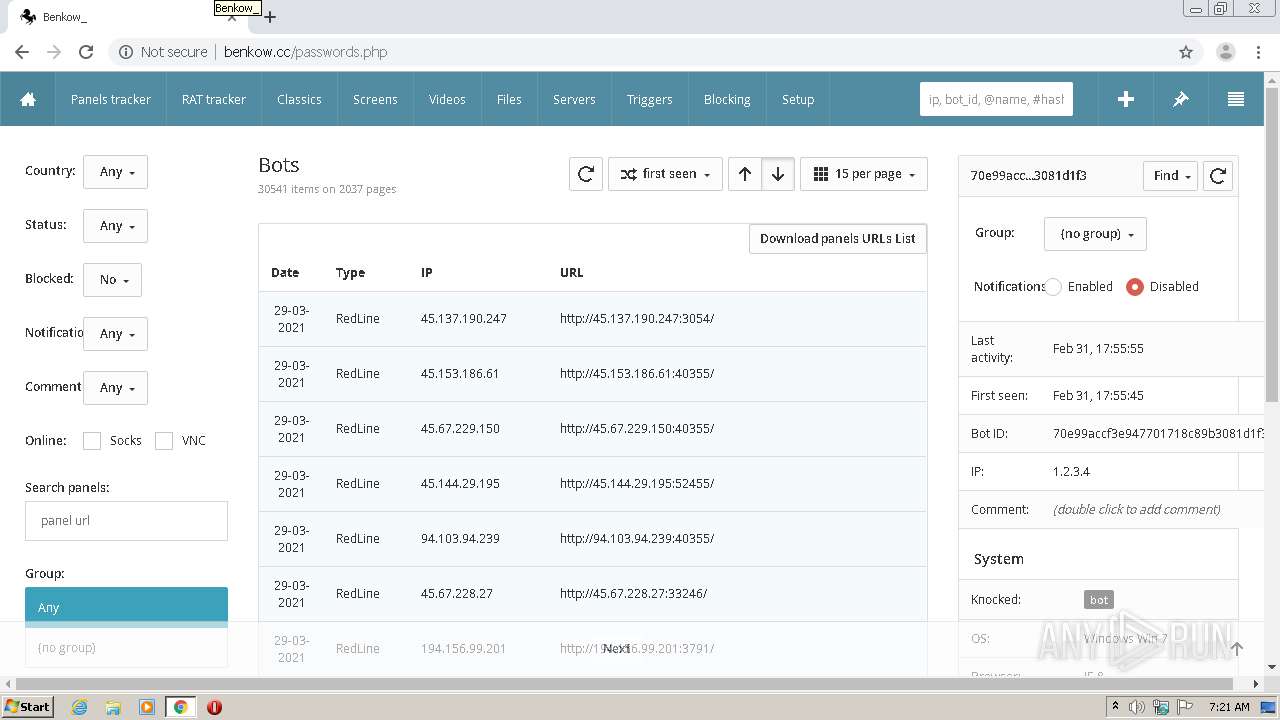Screen dimensions: 1280x720
Task: Select Any group in list
Action: (126, 607)
